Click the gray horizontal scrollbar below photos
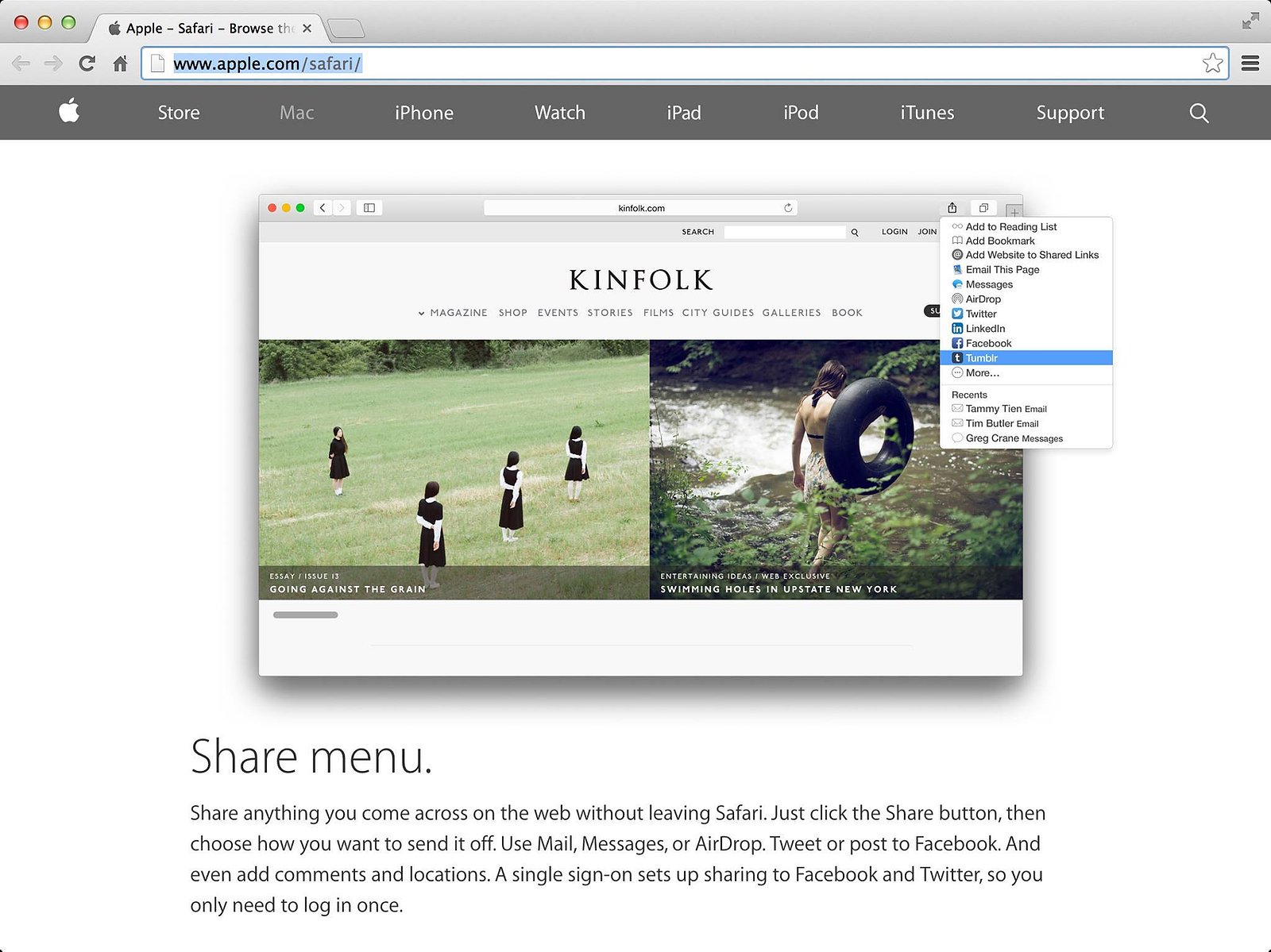 click(306, 615)
